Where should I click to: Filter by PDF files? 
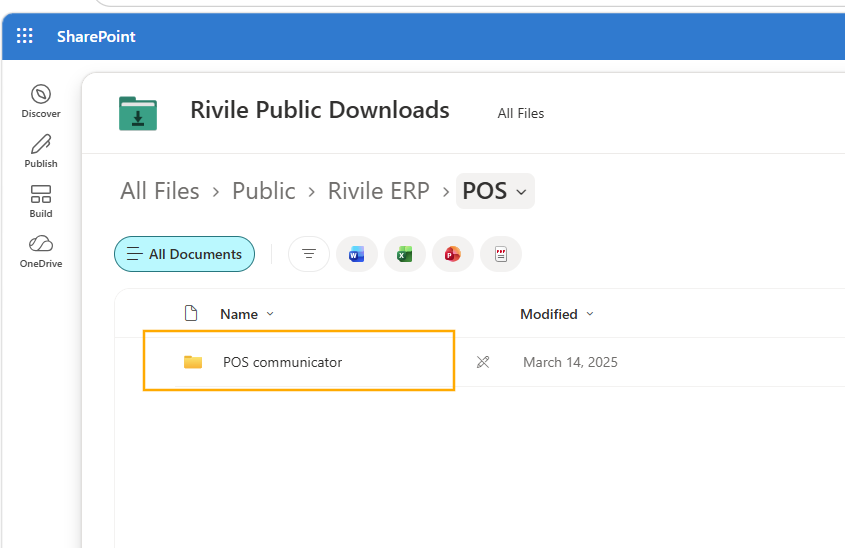pos(501,254)
